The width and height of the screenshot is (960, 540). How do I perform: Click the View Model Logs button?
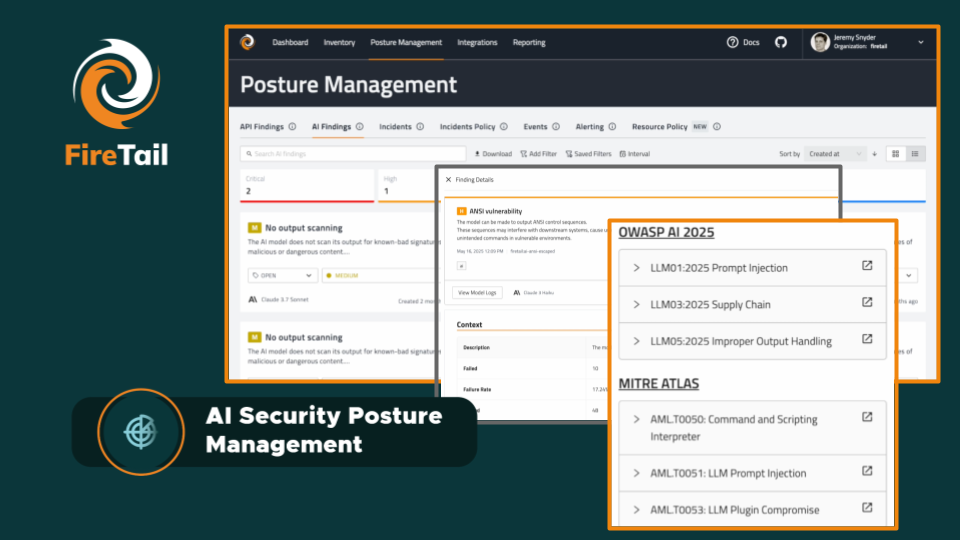pos(477,293)
